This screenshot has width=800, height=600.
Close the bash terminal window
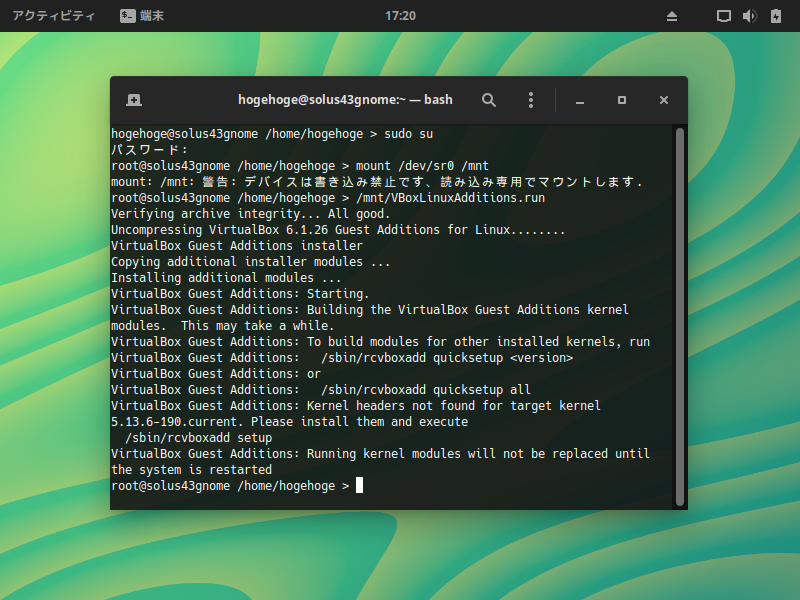coord(663,100)
